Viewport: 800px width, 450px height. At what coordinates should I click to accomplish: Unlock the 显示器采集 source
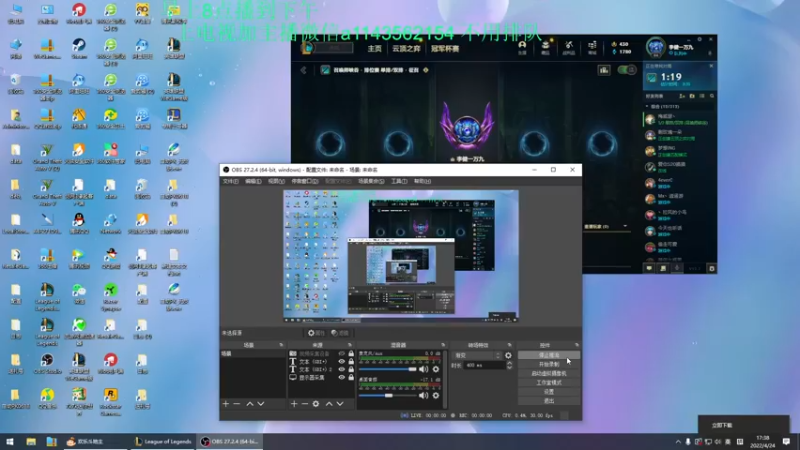click(x=351, y=378)
